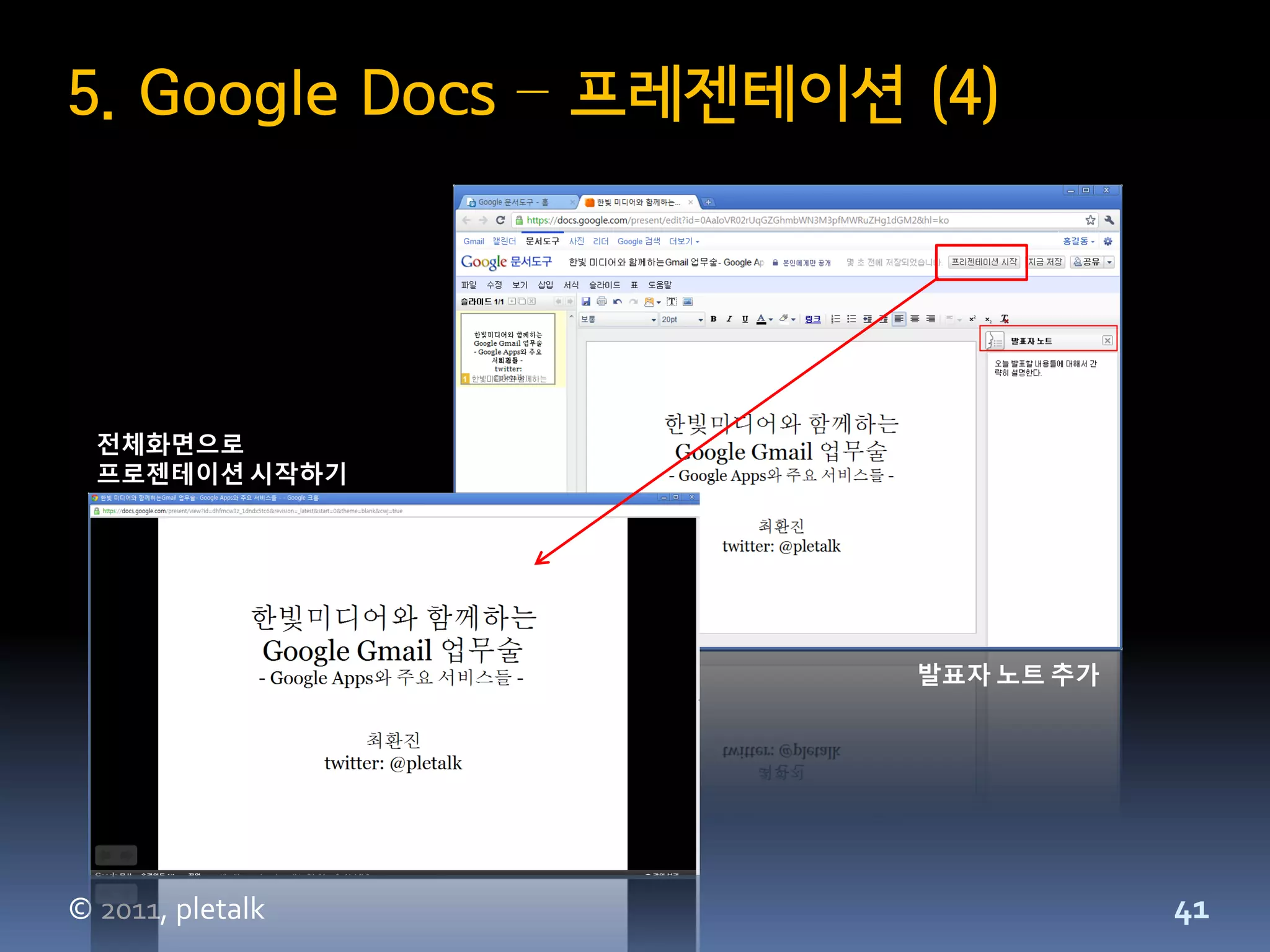Click the save floppy disk icon
1270x952 pixels.
point(585,302)
